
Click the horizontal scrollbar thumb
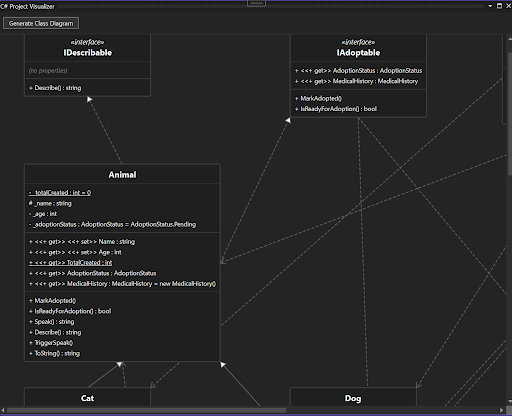click(146, 410)
